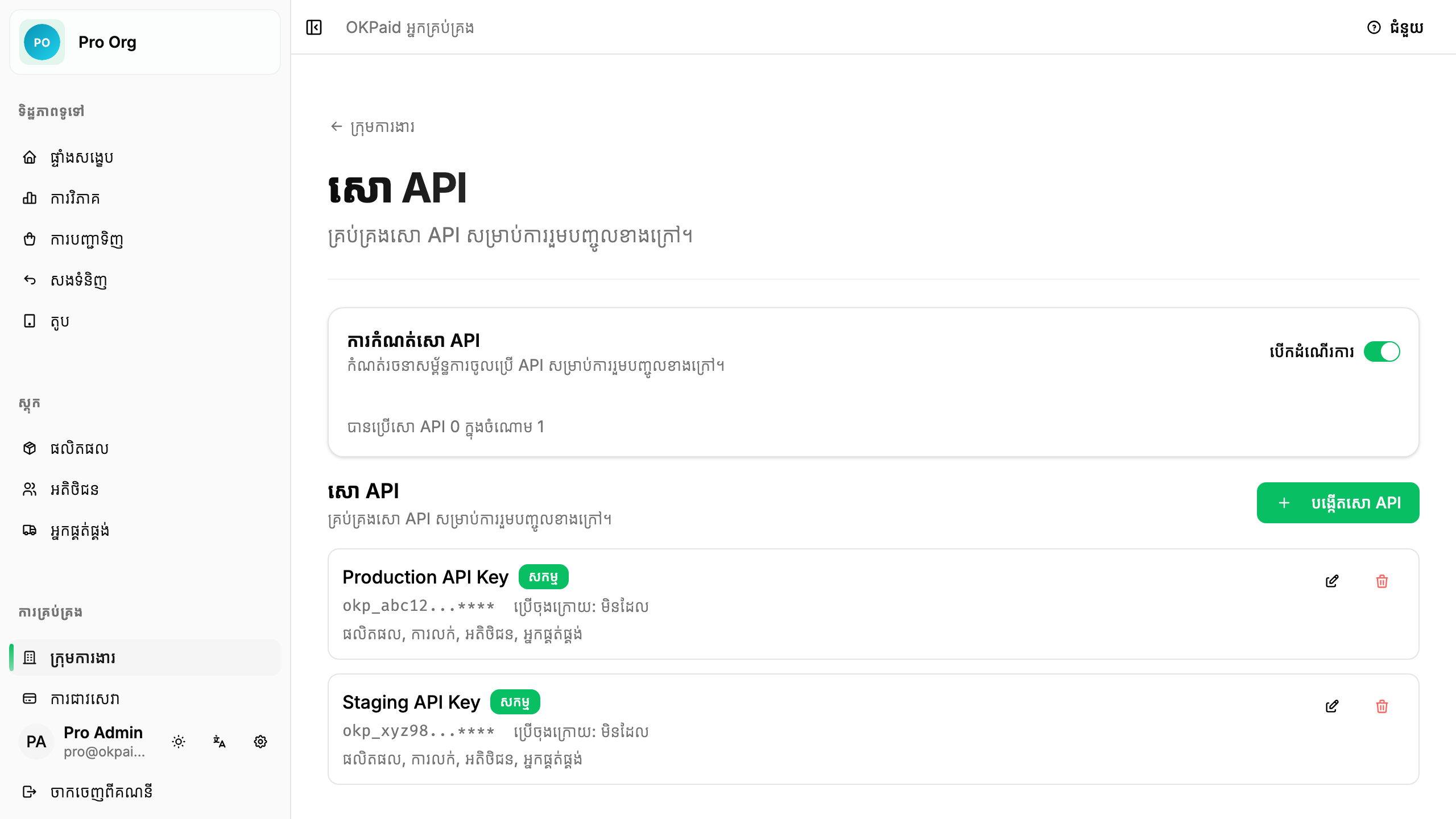
Task: Click the green status badge on Production key
Action: (x=543, y=577)
